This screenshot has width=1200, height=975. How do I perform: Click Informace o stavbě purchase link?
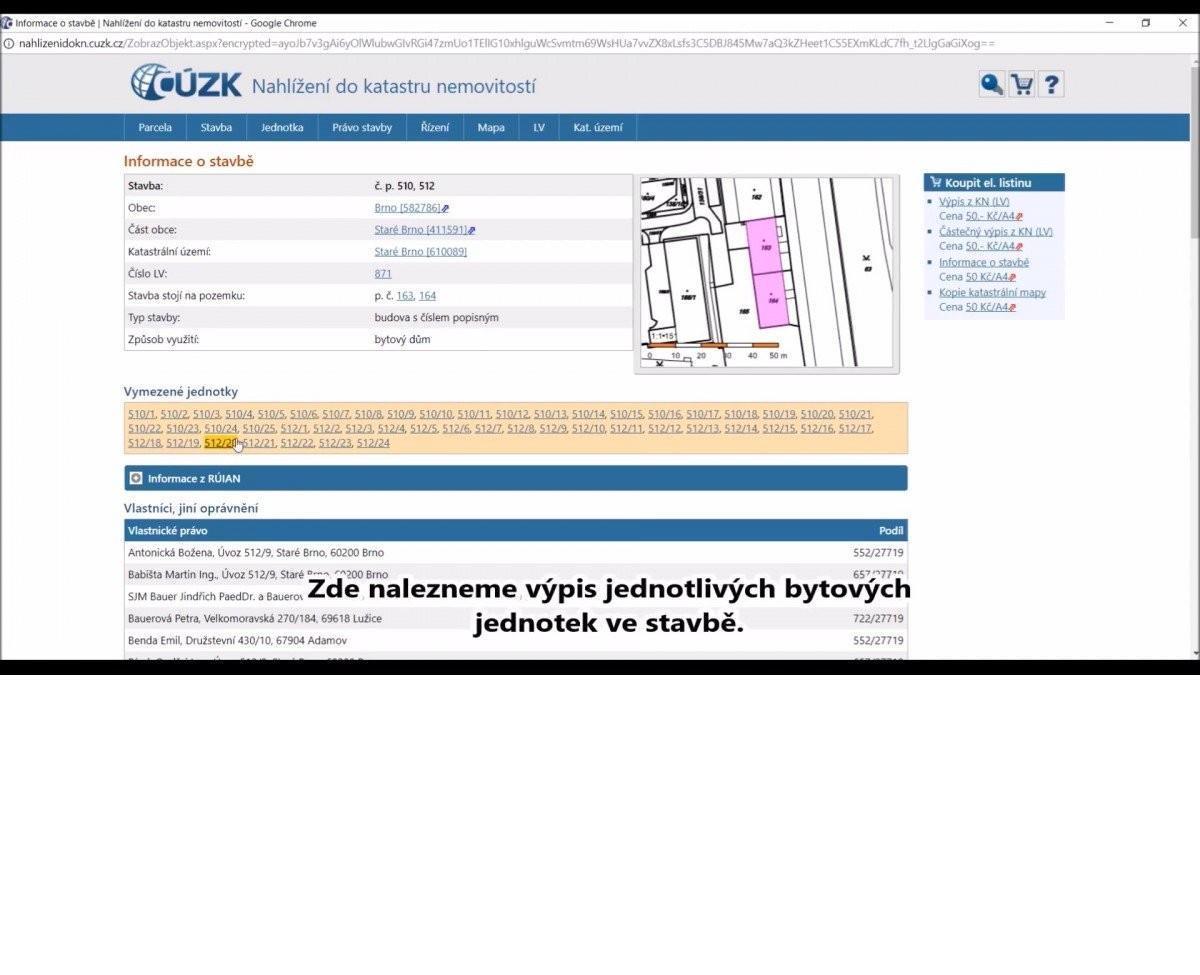tap(984, 263)
